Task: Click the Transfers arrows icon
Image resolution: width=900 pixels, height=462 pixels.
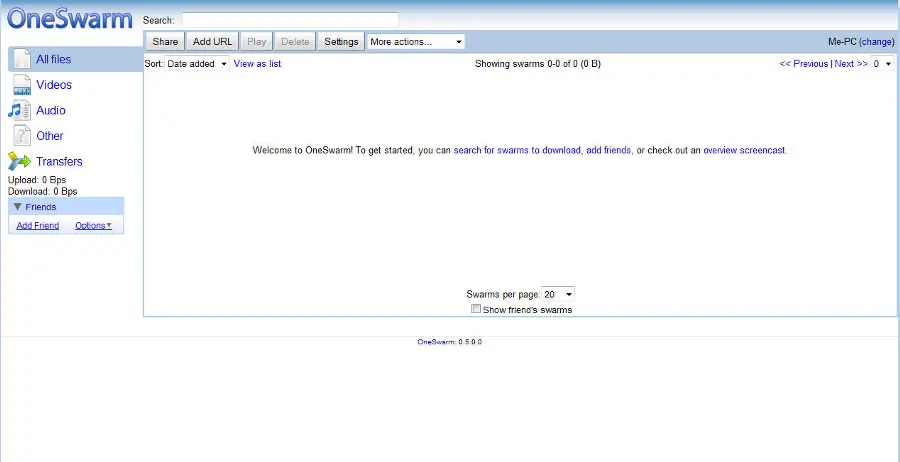Action: tap(19, 161)
